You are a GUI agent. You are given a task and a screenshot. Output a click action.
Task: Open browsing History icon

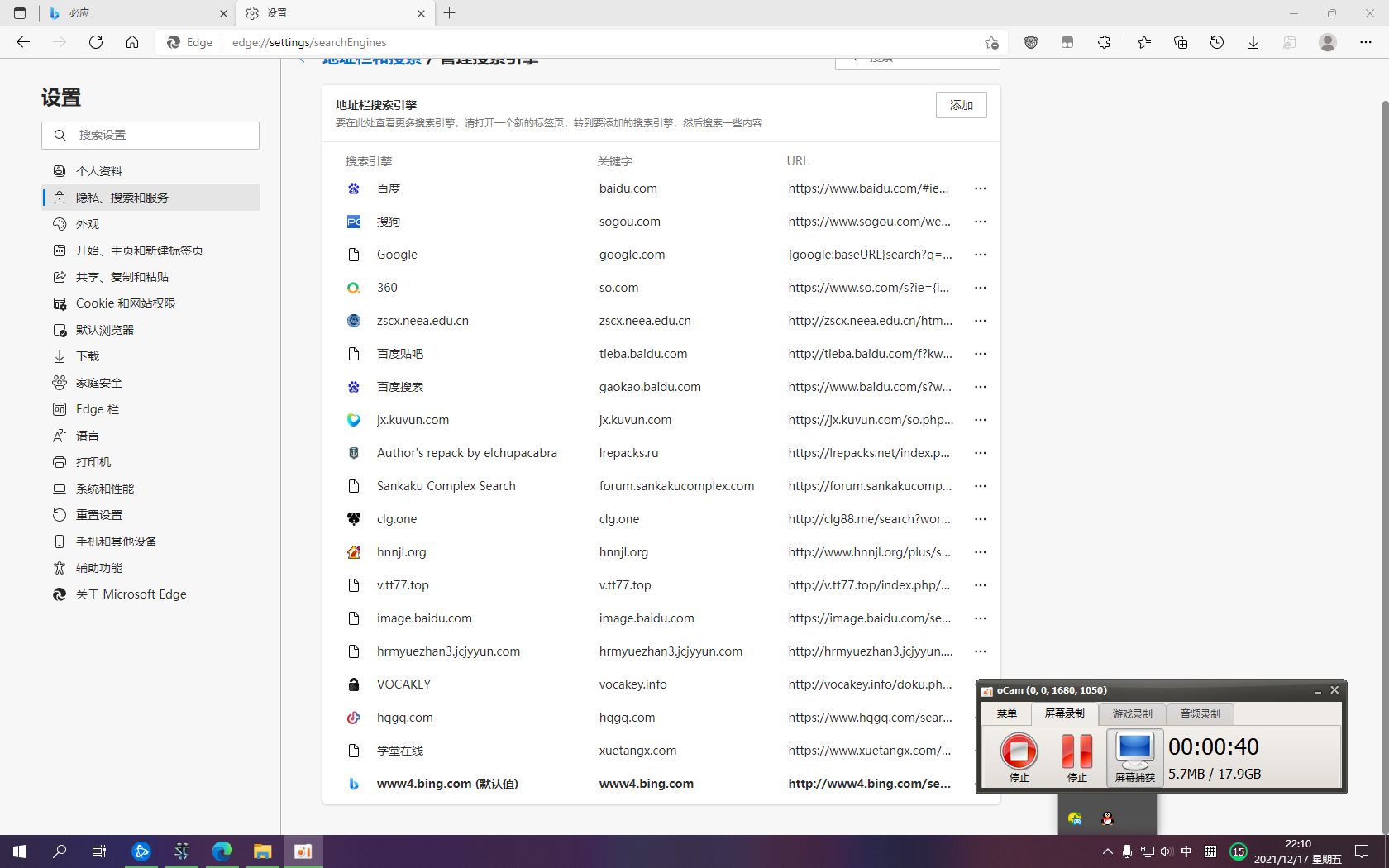click(1217, 42)
